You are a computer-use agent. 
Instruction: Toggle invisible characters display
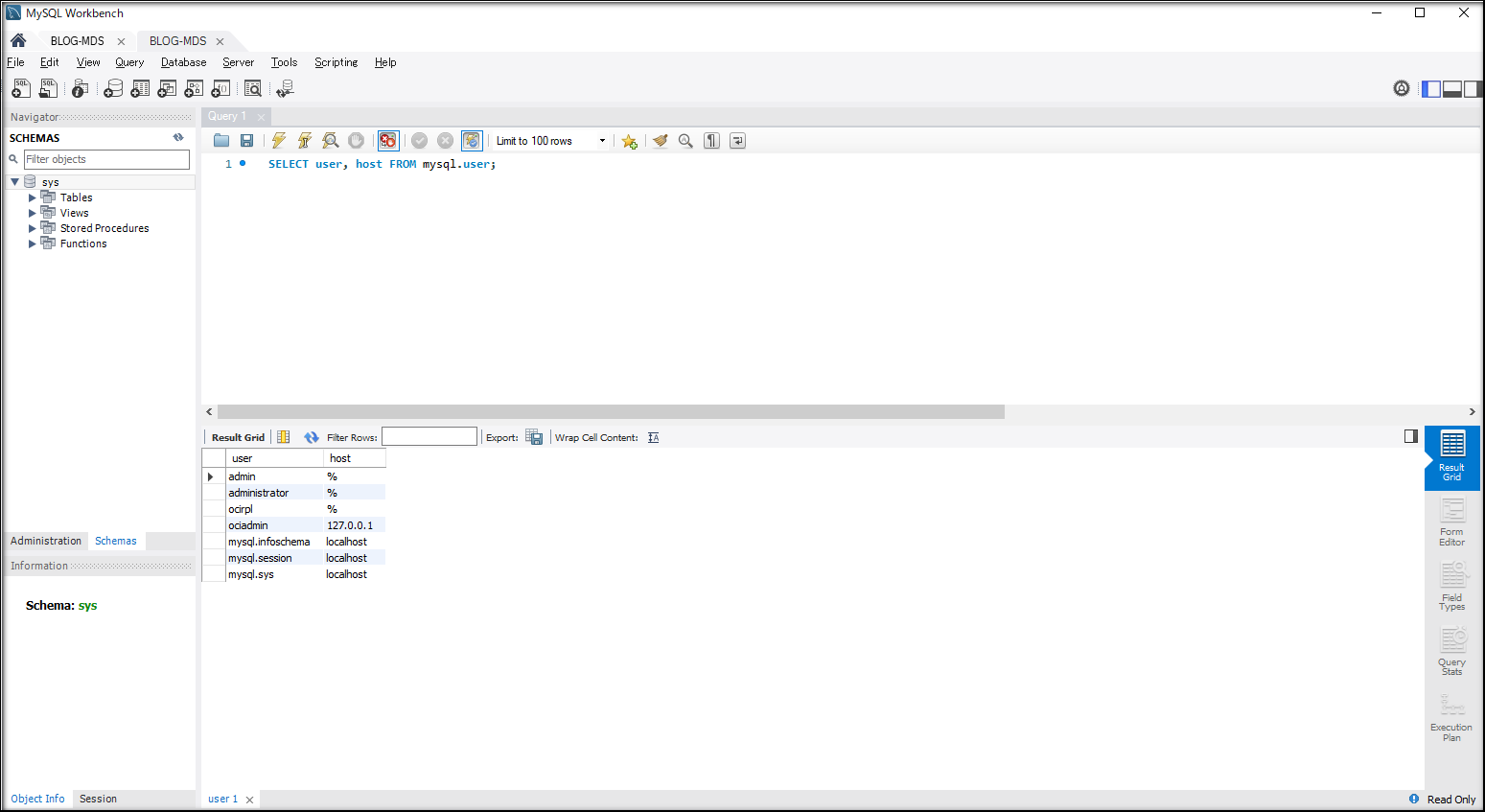[x=711, y=141]
